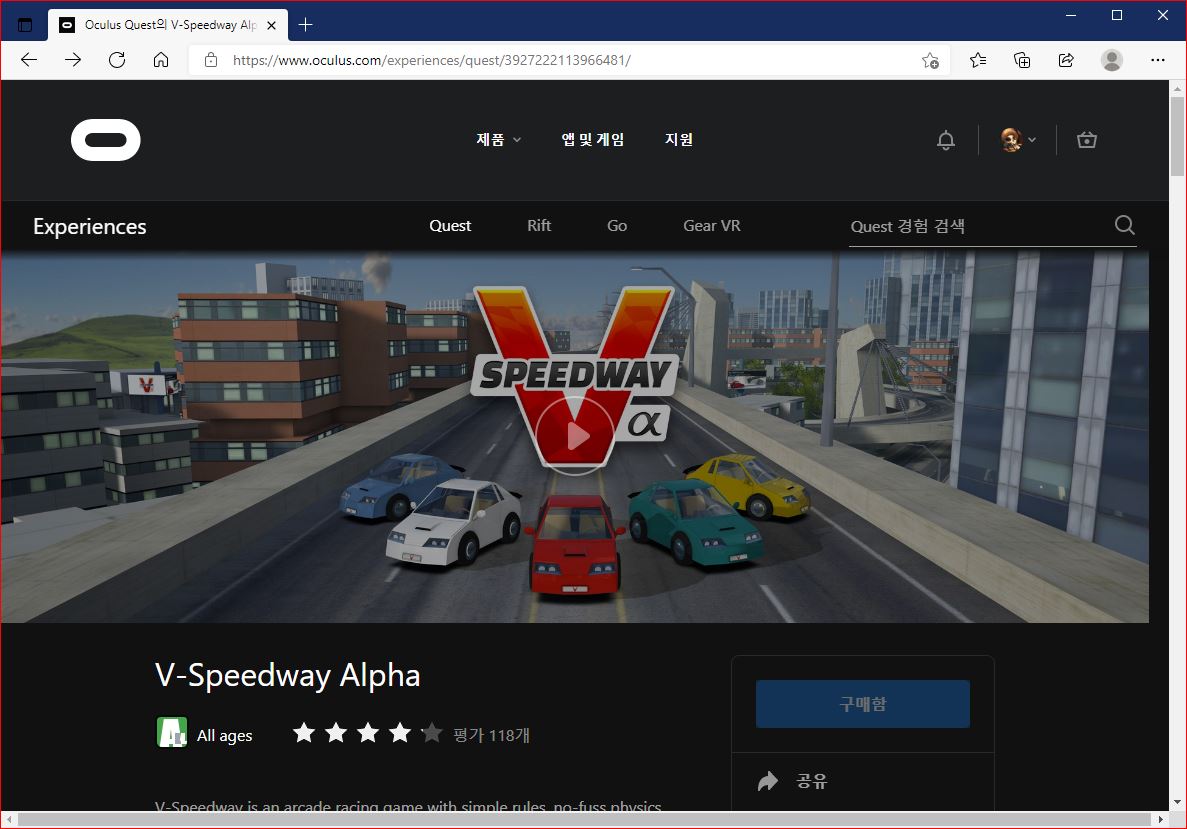Open the browser home page
1187x829 pixels.
click(x=160, y=60)
